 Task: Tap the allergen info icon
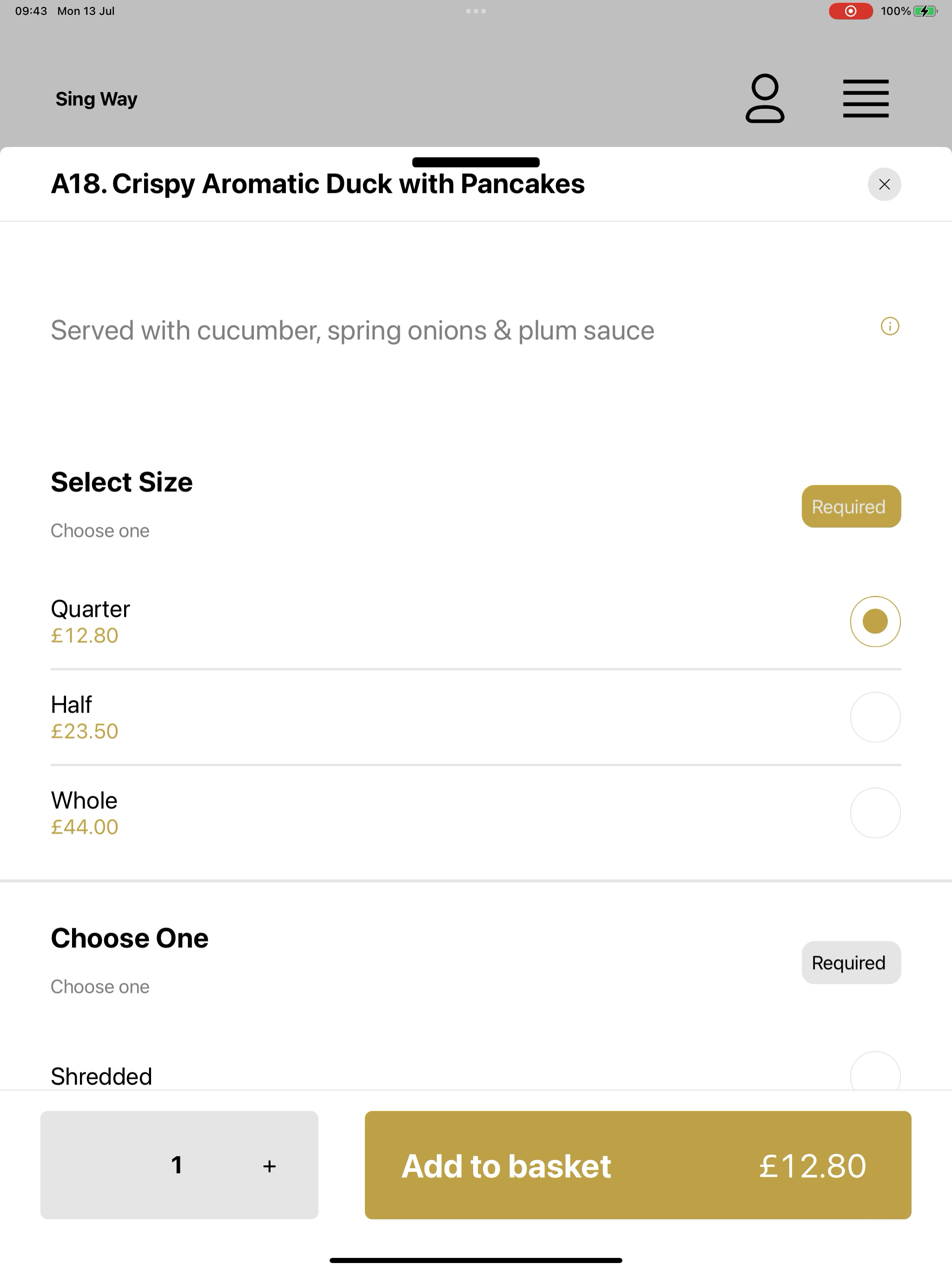click(x=890, y=326)
